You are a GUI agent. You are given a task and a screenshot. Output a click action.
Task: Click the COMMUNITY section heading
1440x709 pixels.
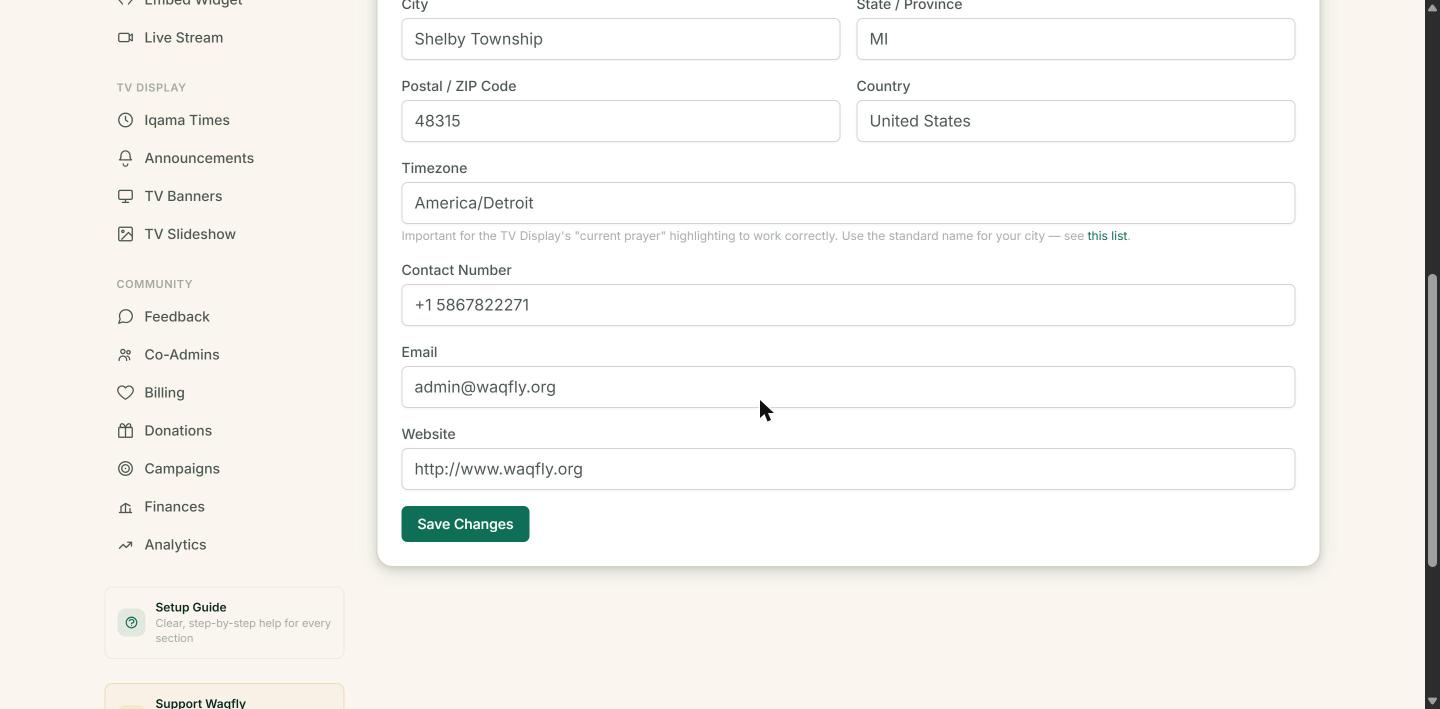click(x=154, y=284)
